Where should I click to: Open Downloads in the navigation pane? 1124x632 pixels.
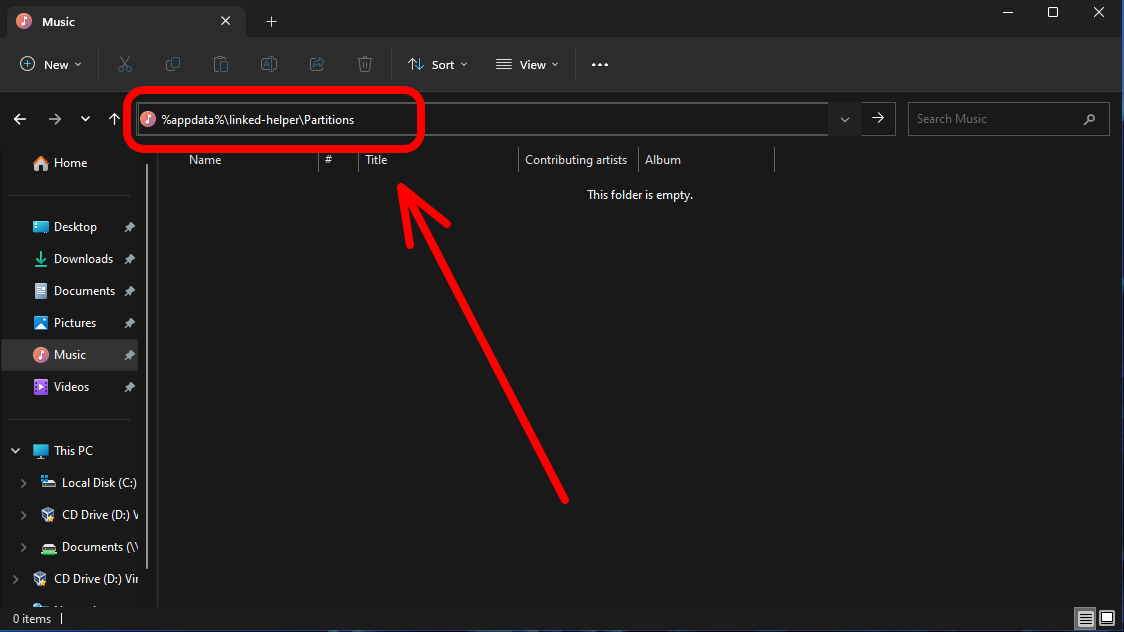[83, 259]
